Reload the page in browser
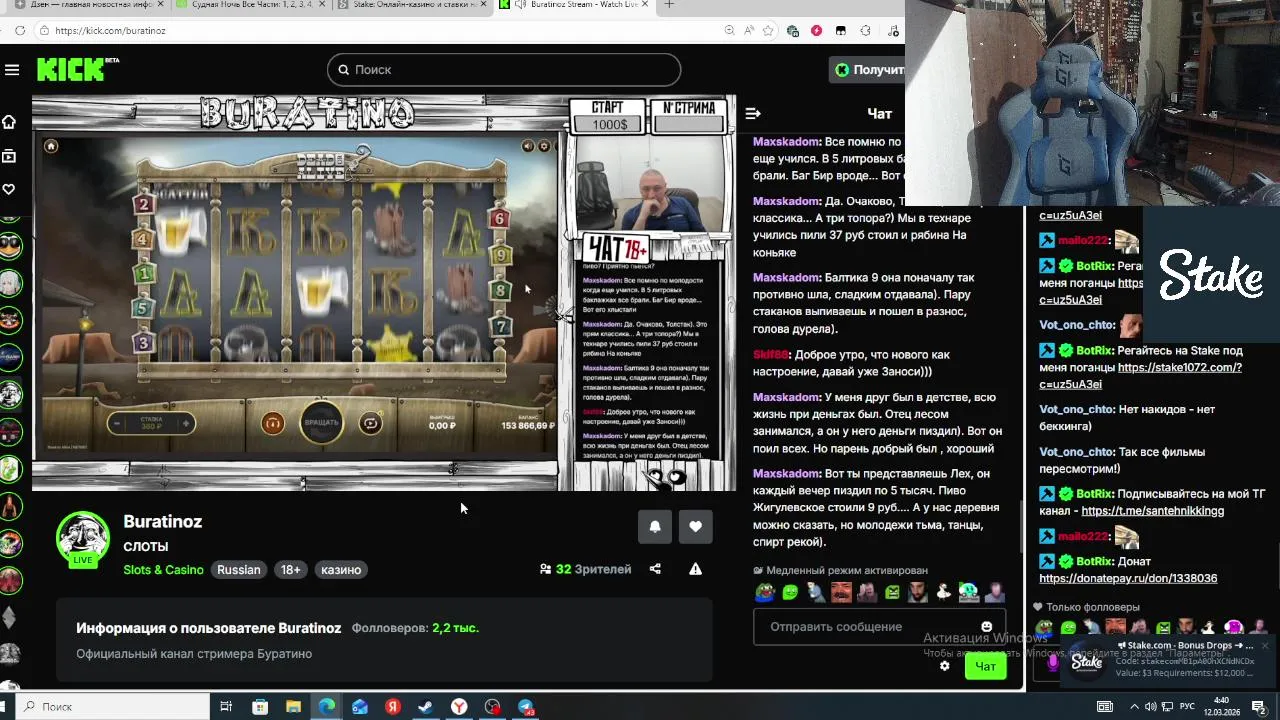This screenshot has height=720, width=1280. [19, 31]
